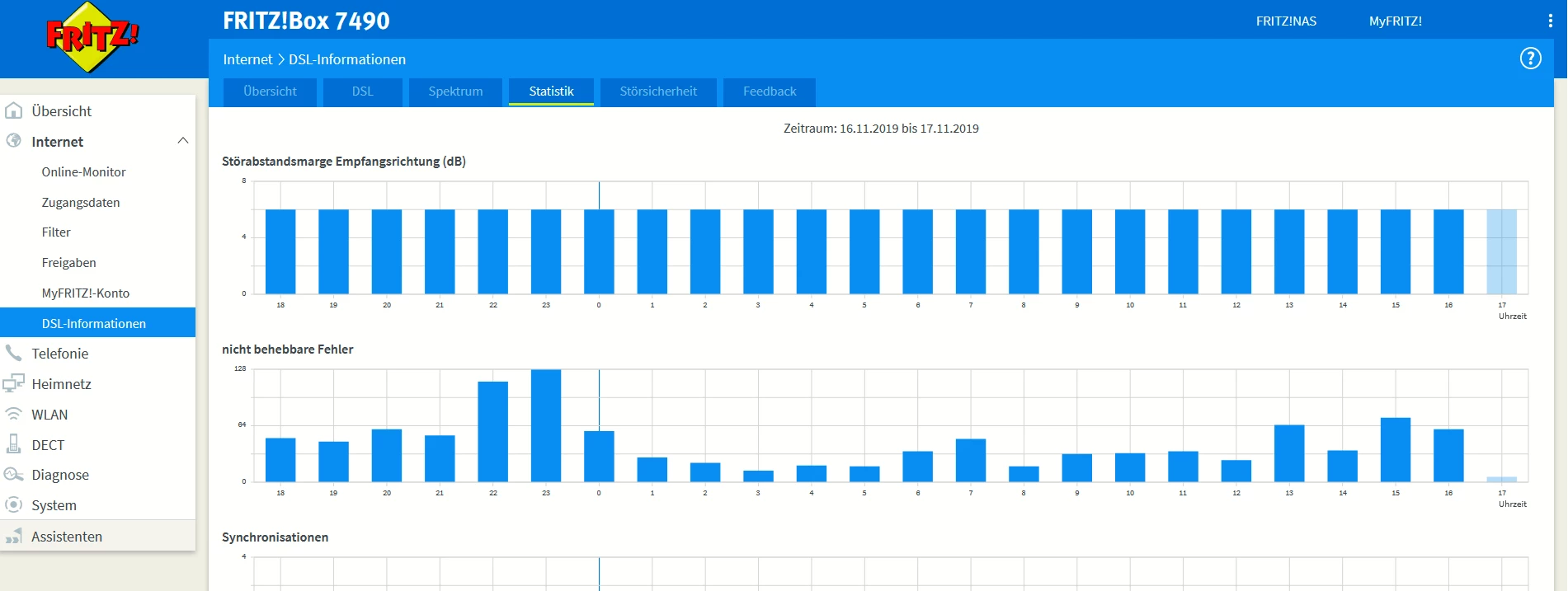Image resolution: width=1568 pixels, height=591 pixels.
Task: Click the Zeitraum date range text
Action: (x=881, y=129)
